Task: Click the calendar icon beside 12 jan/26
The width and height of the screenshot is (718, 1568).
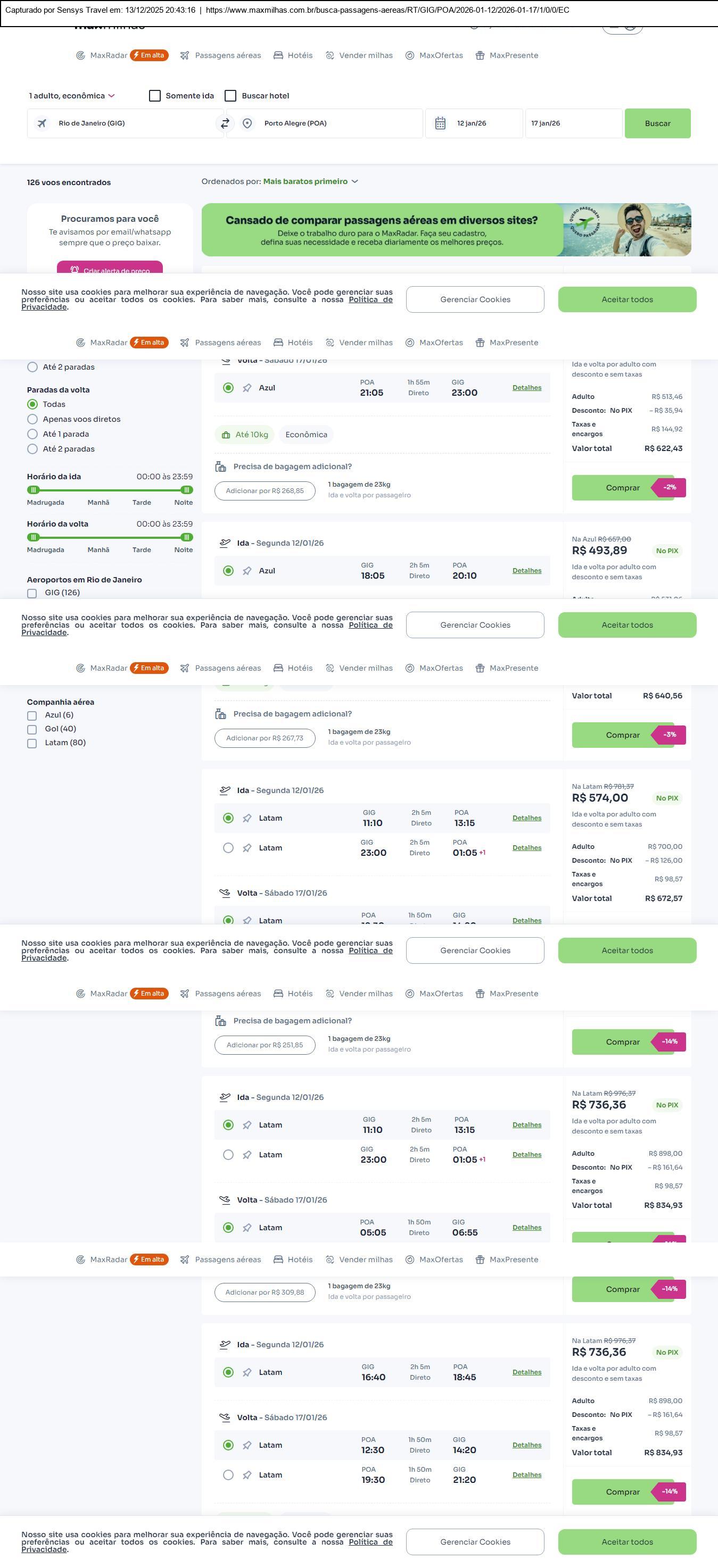Action: pyautogui.click(x=440, y=123)
